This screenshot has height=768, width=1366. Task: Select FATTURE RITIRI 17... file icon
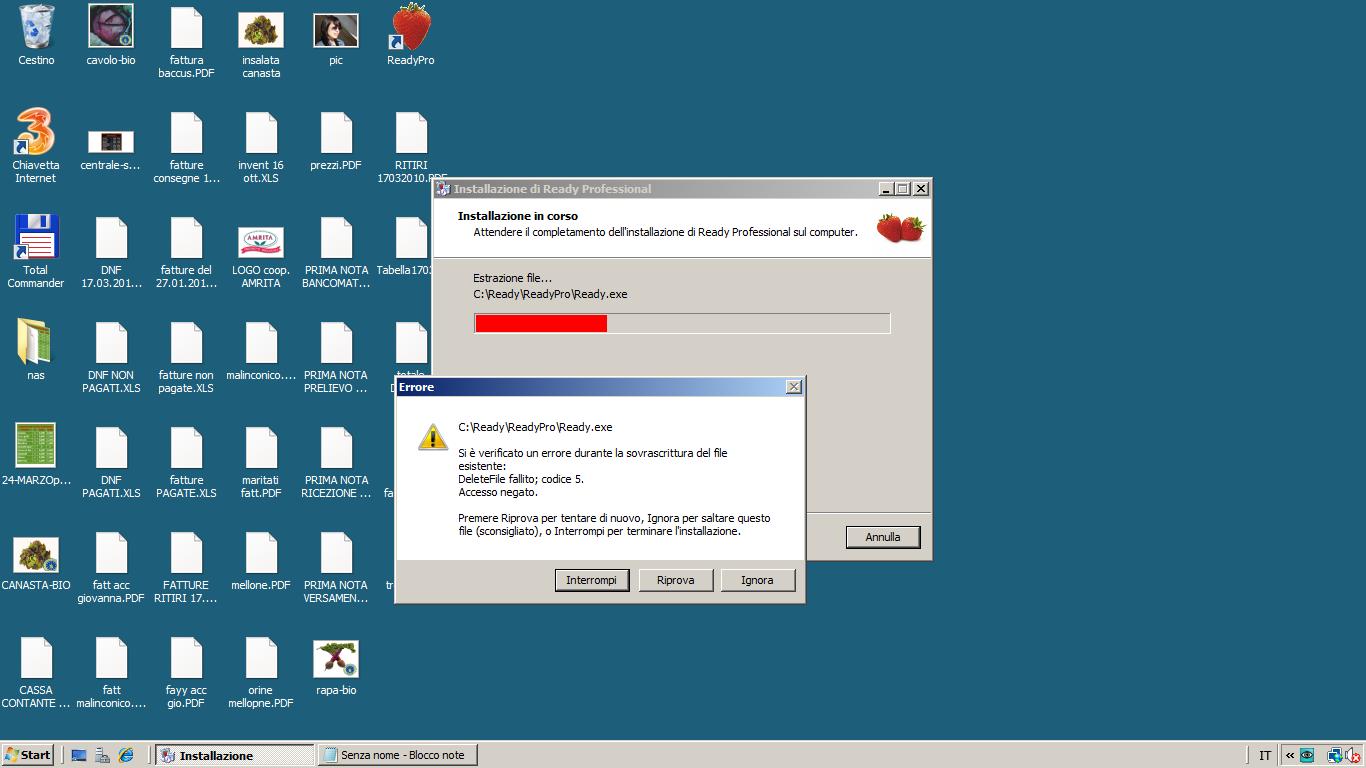pyautogui.click(x=186, y=552)
